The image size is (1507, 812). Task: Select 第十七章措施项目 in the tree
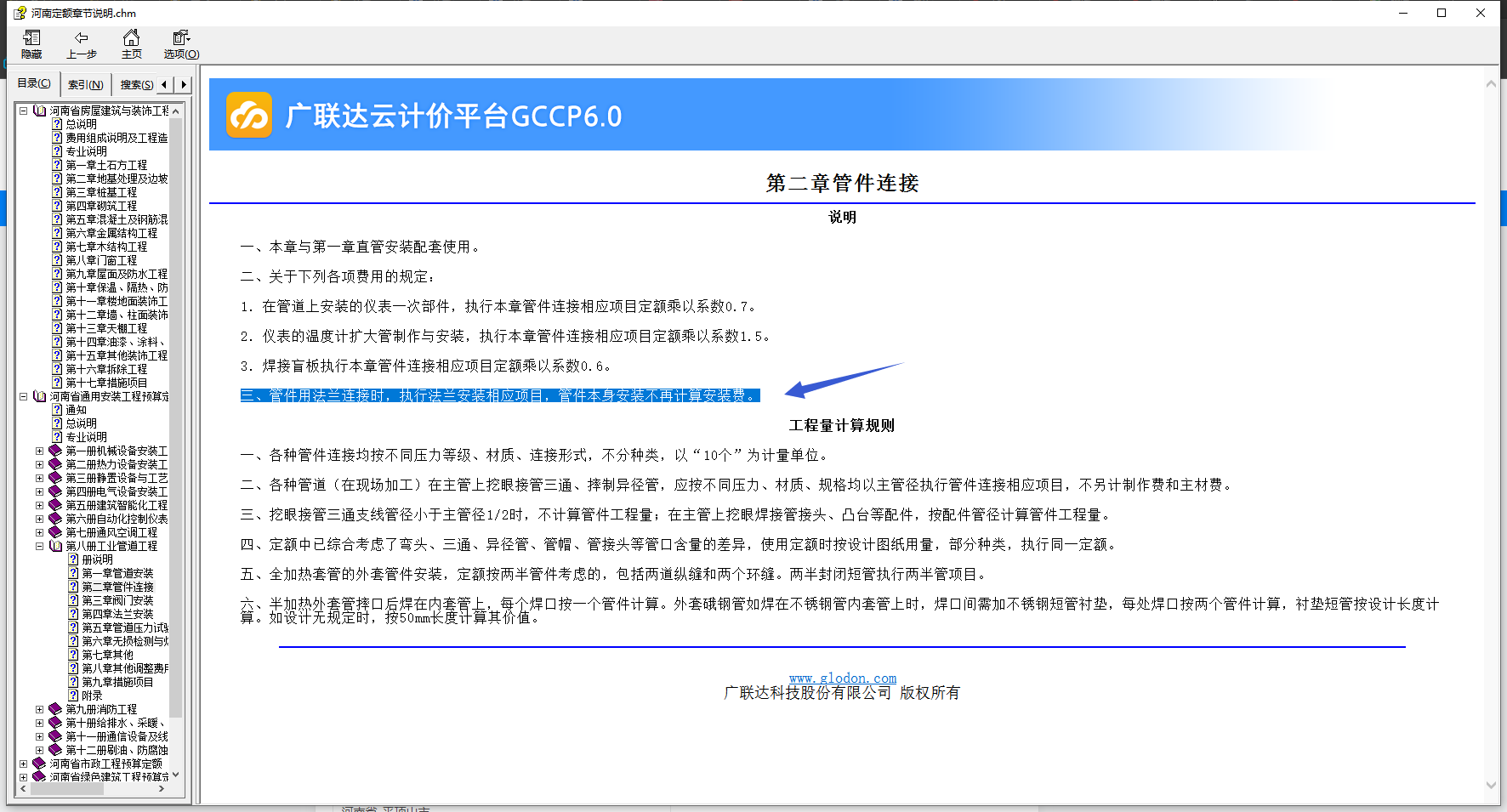106,383
